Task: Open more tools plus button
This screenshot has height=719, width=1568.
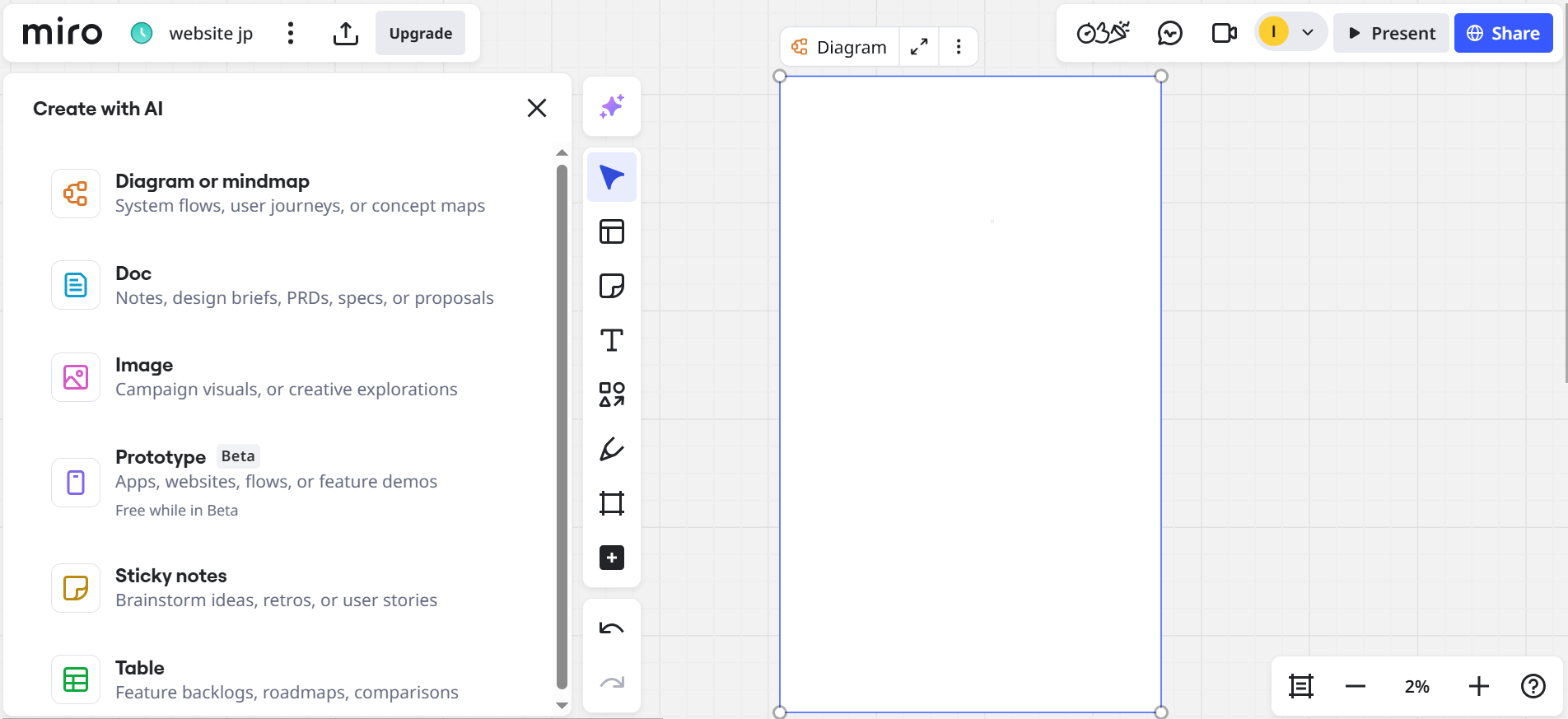Action: [x=612, y=558]
